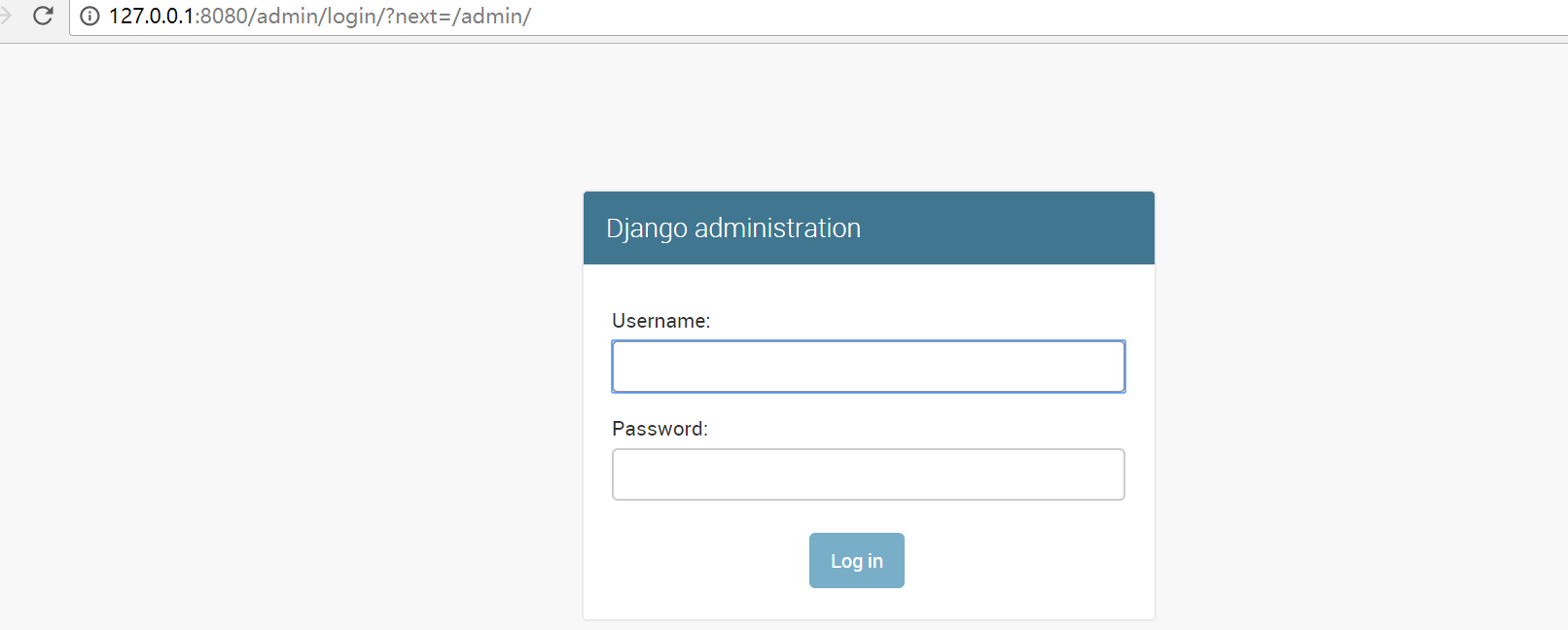1568x630 pixels.
Task: Select the address bar URL text
Action: [320, 17]
